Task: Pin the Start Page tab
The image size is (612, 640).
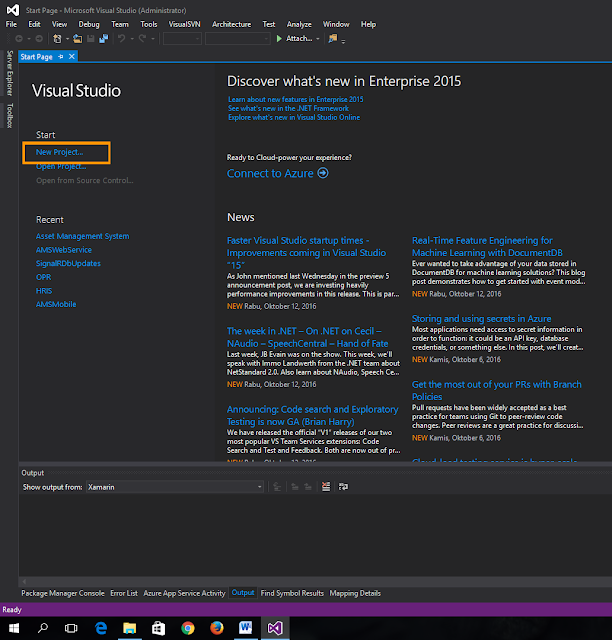Action: click(x=61, y=57)
